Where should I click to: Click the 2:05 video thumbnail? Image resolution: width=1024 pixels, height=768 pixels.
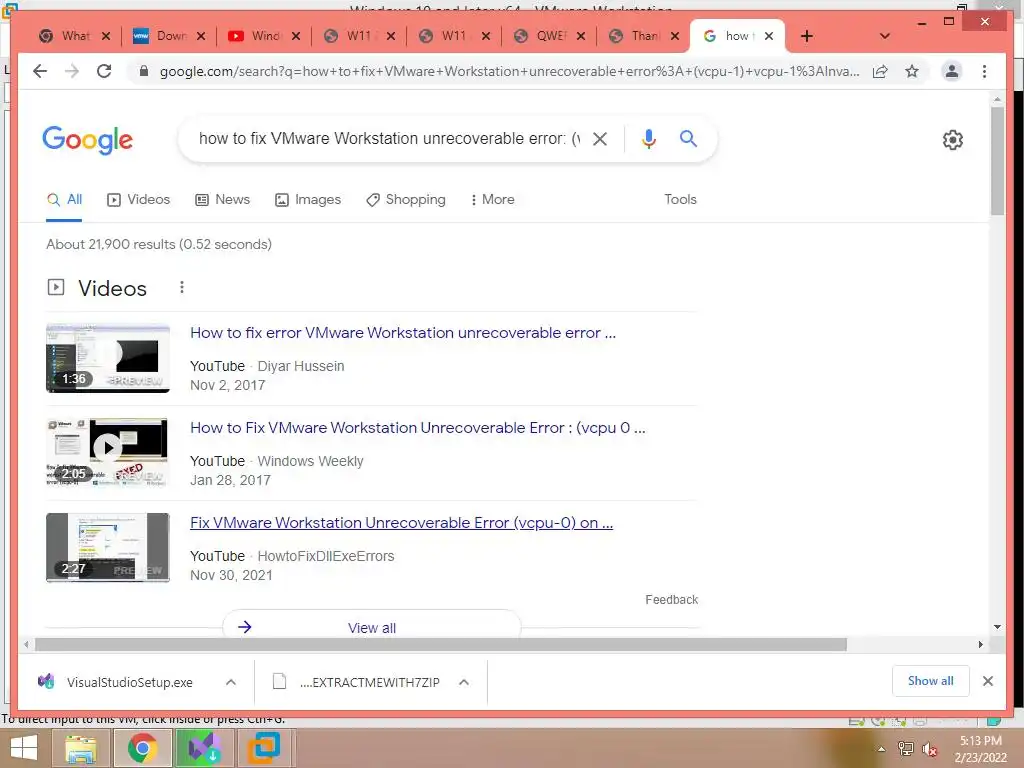tap(108, 453)
